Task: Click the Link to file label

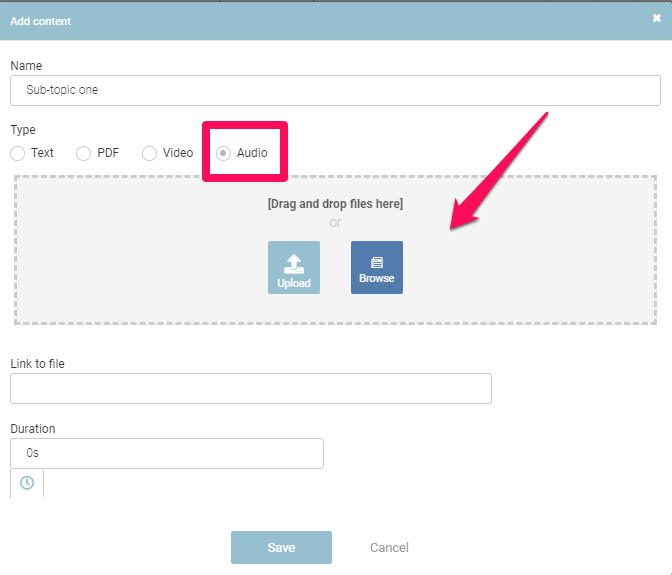Action: point(37,364)
